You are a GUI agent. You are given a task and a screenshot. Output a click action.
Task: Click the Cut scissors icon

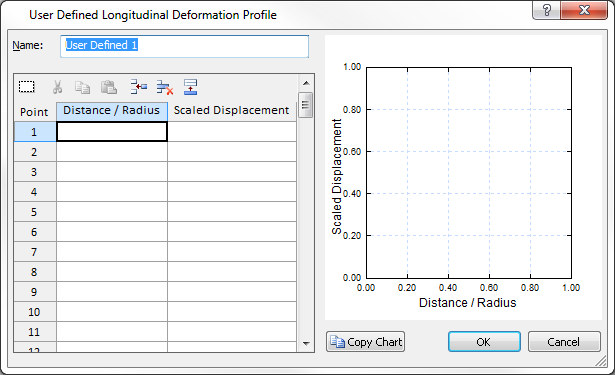click(x=57, y=87)
